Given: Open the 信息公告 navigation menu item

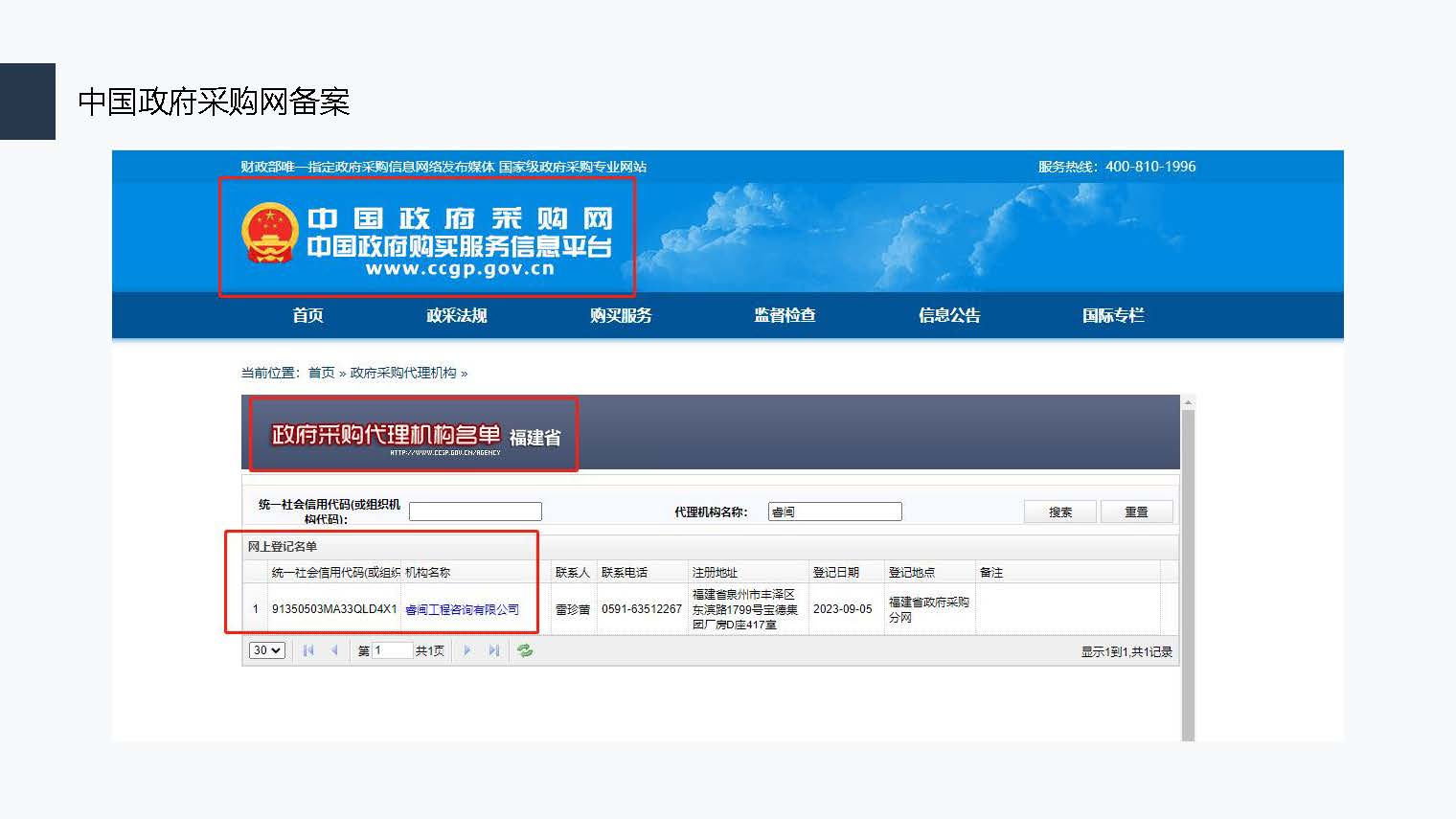Looking at the screenshot, I should pos(949,315).
